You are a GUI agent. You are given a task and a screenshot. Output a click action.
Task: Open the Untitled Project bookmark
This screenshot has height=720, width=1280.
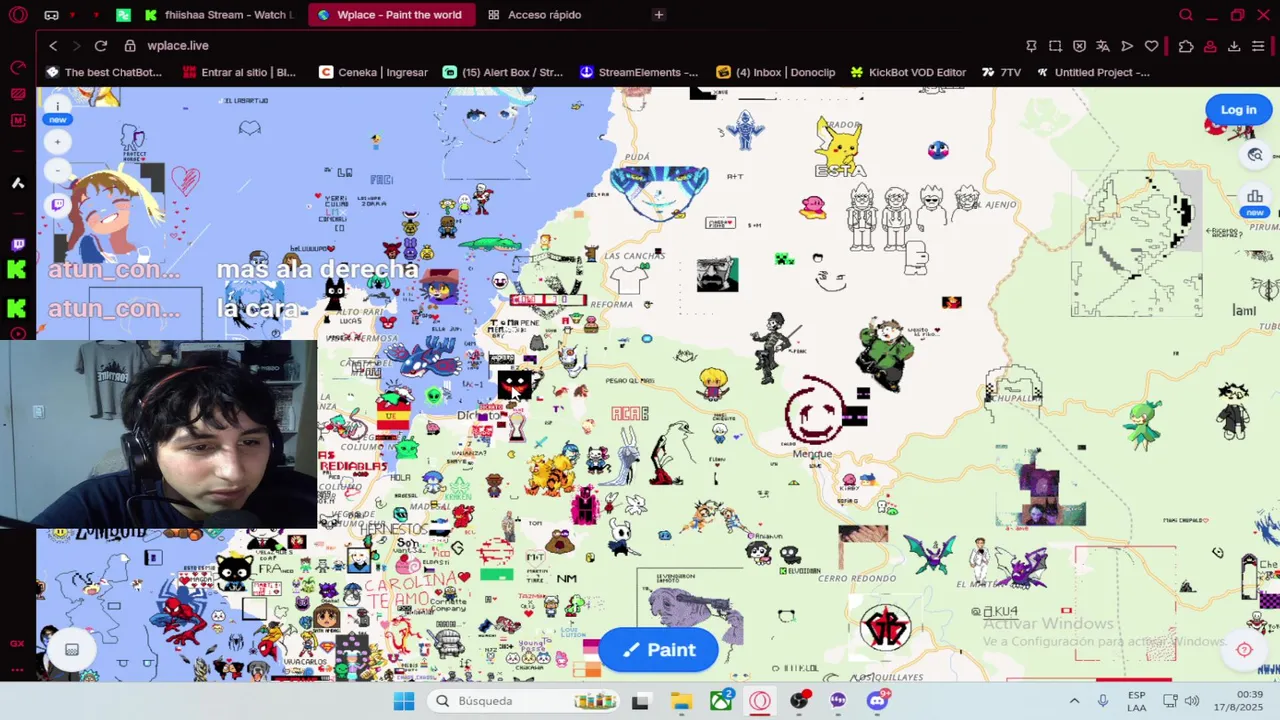(x=1093, y=72)
